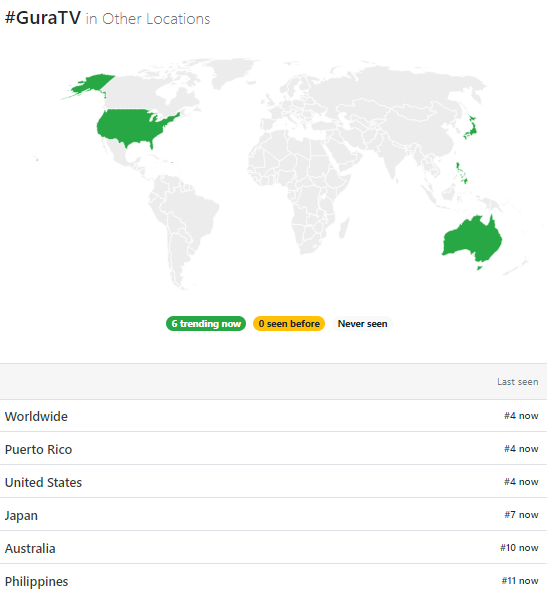This screenshot has height=596, width=547.
Task: Click the United States on the map
Action: 133,127
